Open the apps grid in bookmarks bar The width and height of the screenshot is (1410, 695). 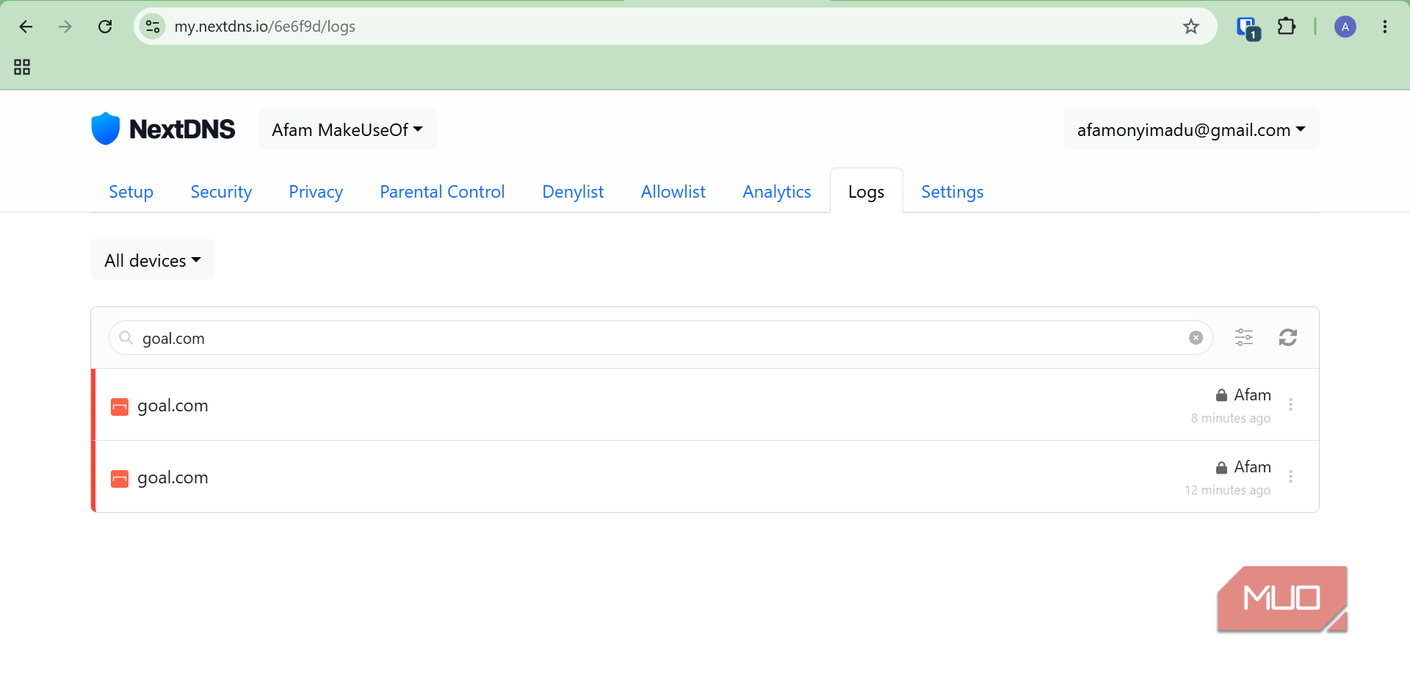(x=22, y=67)
